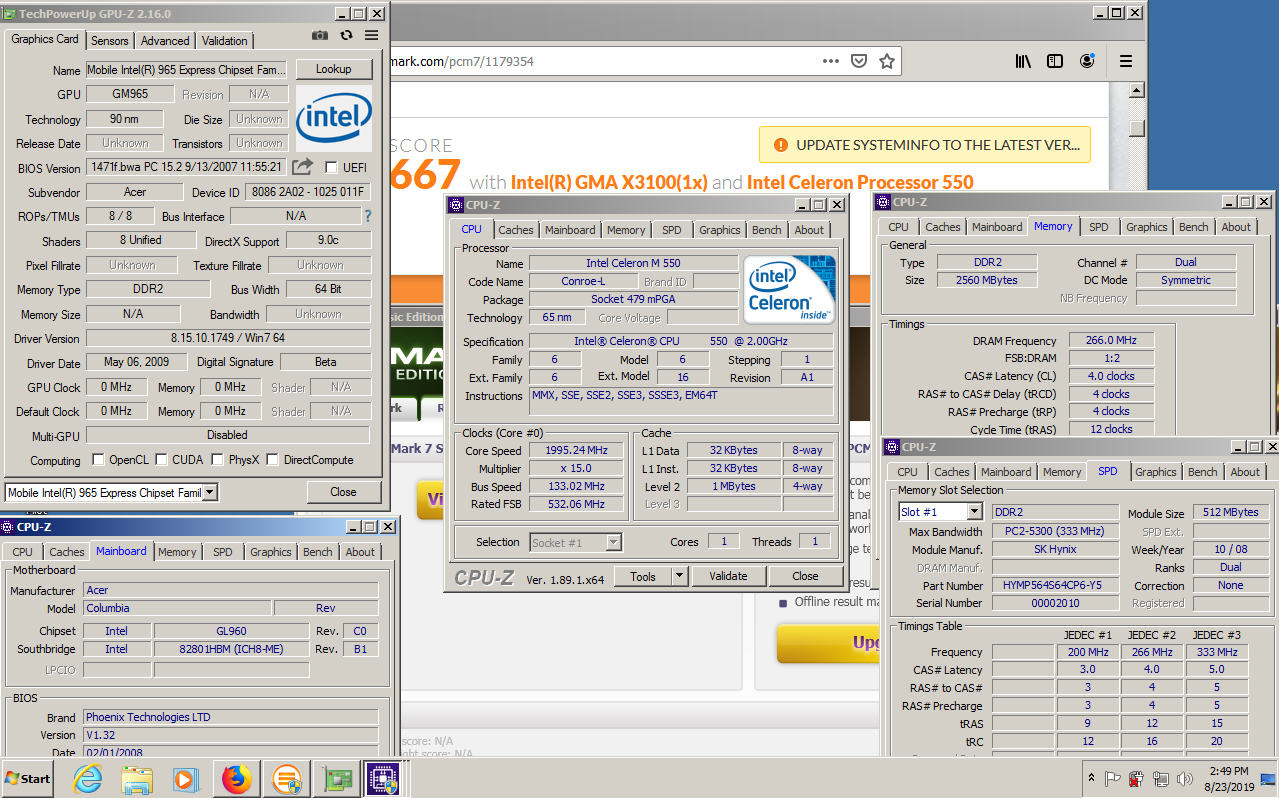Open GPU selection dropdown in GPU-Z

(x=210, y=492)
